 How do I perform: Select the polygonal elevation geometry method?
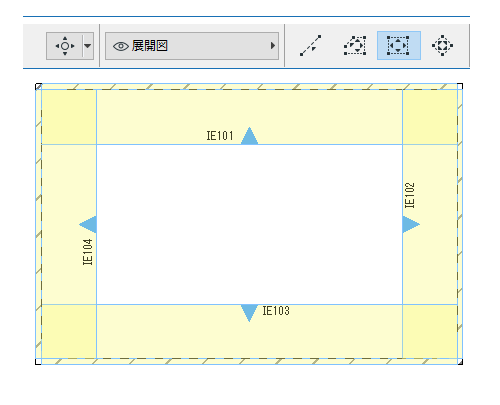coord(355,46)
